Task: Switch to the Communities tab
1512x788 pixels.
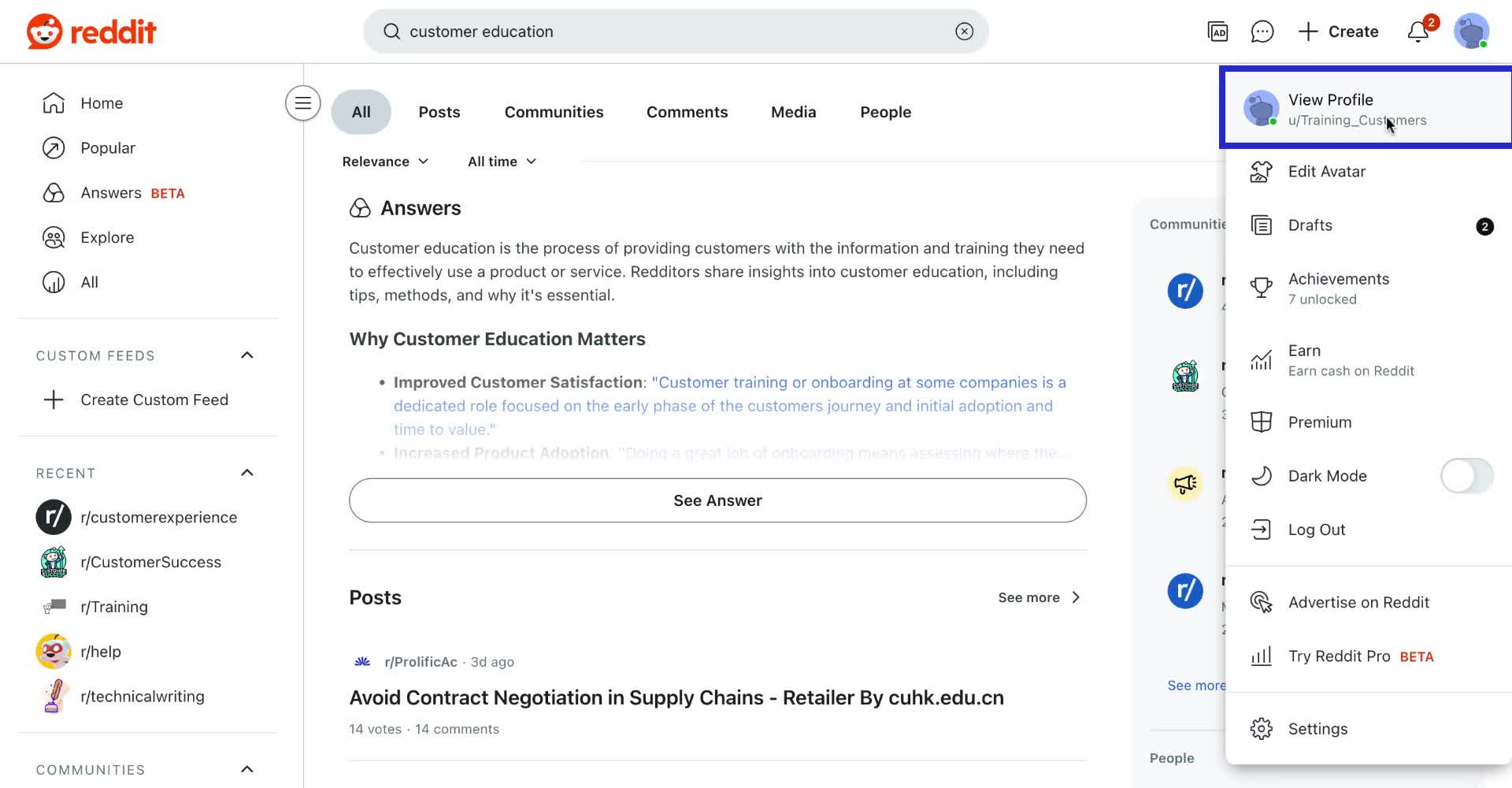Action: (554, 112)
